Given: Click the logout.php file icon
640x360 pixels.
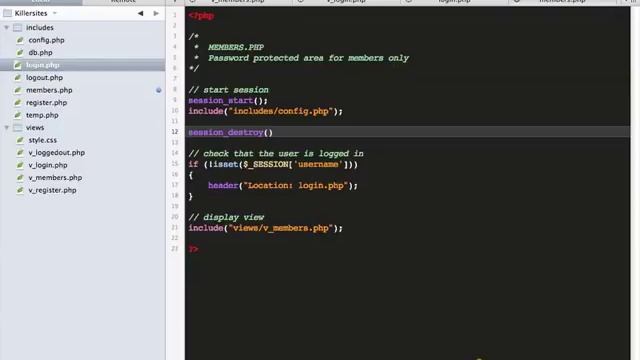Looking at the screenshot, I should [x=18, y=78].
